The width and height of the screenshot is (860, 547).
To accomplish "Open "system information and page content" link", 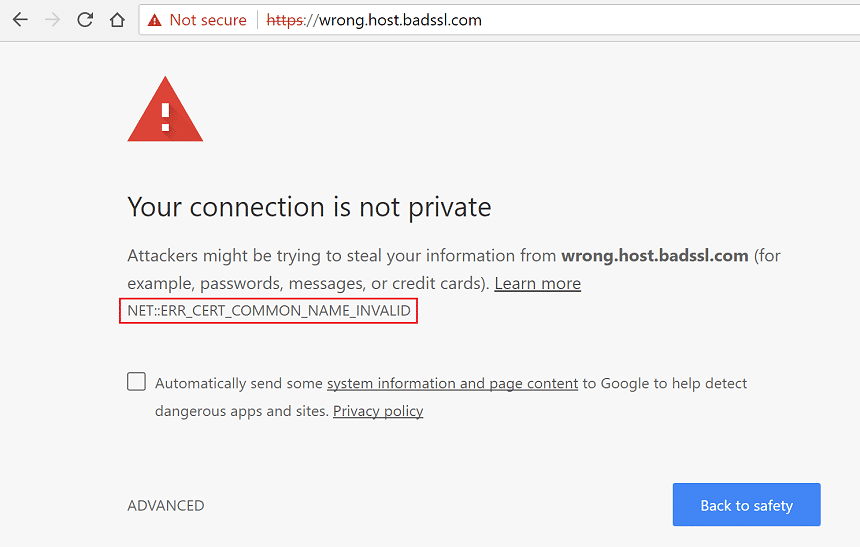I will click(x=452, y=383).
